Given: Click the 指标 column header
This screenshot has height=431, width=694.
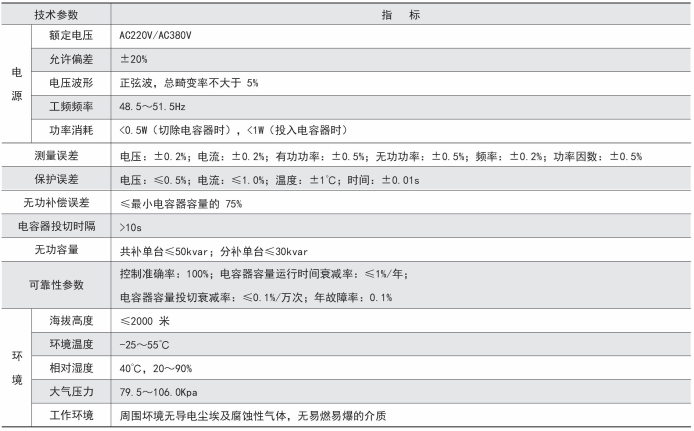Looking at the screenshot, I should [x=400, y=15].
